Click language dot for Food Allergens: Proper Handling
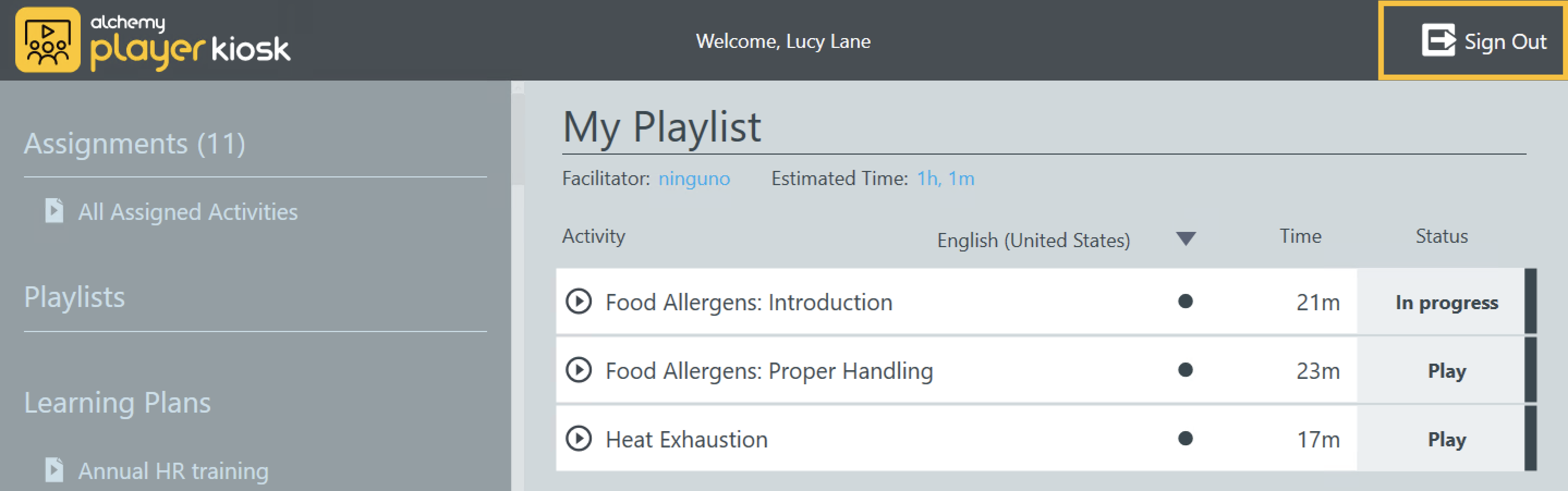1568x491 pixels. (x=1184, y=370)
